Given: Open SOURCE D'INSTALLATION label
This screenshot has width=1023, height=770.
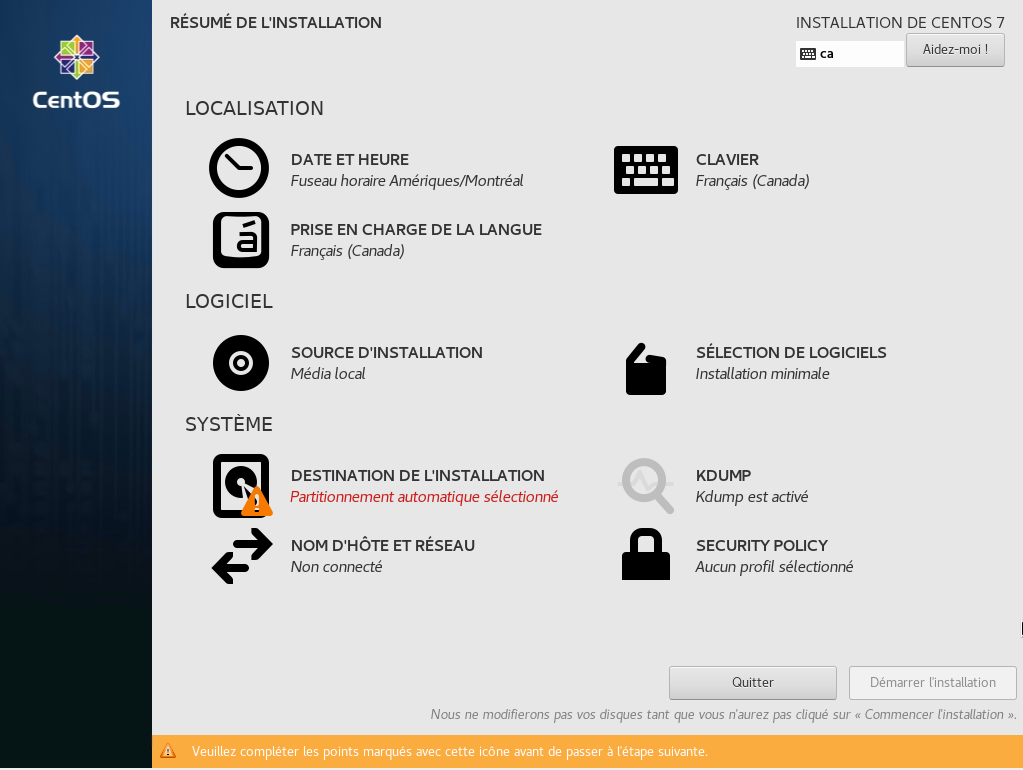Looking at the screenshot, I should pyautogui.click(x=386, y=352).
